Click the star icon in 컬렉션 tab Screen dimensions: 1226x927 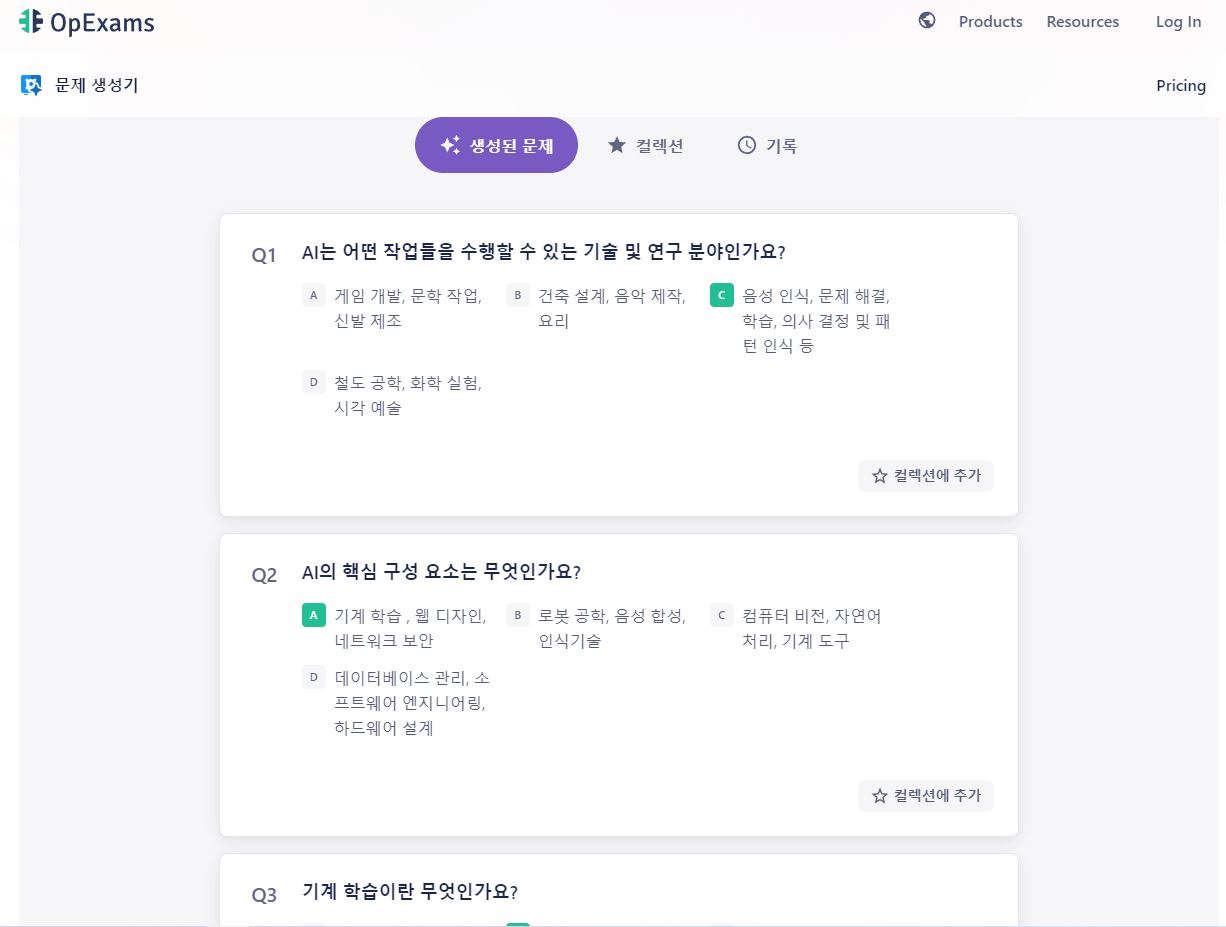coord(617,145)
